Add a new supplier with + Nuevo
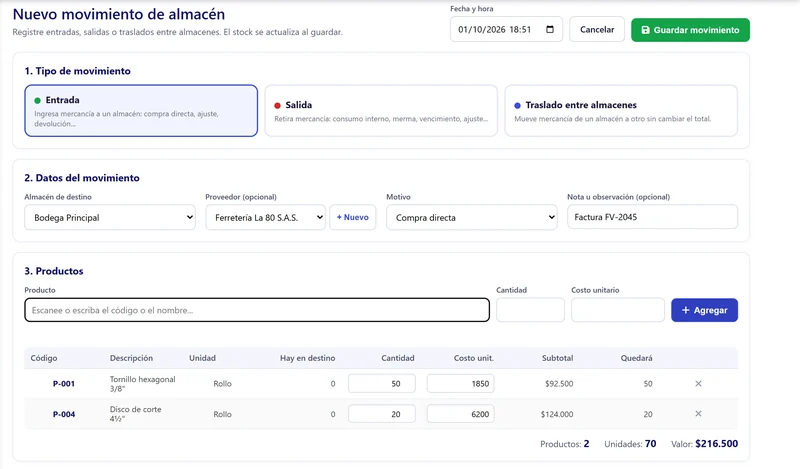This screenshot has height=469, width=800. [x=353, y=217]
